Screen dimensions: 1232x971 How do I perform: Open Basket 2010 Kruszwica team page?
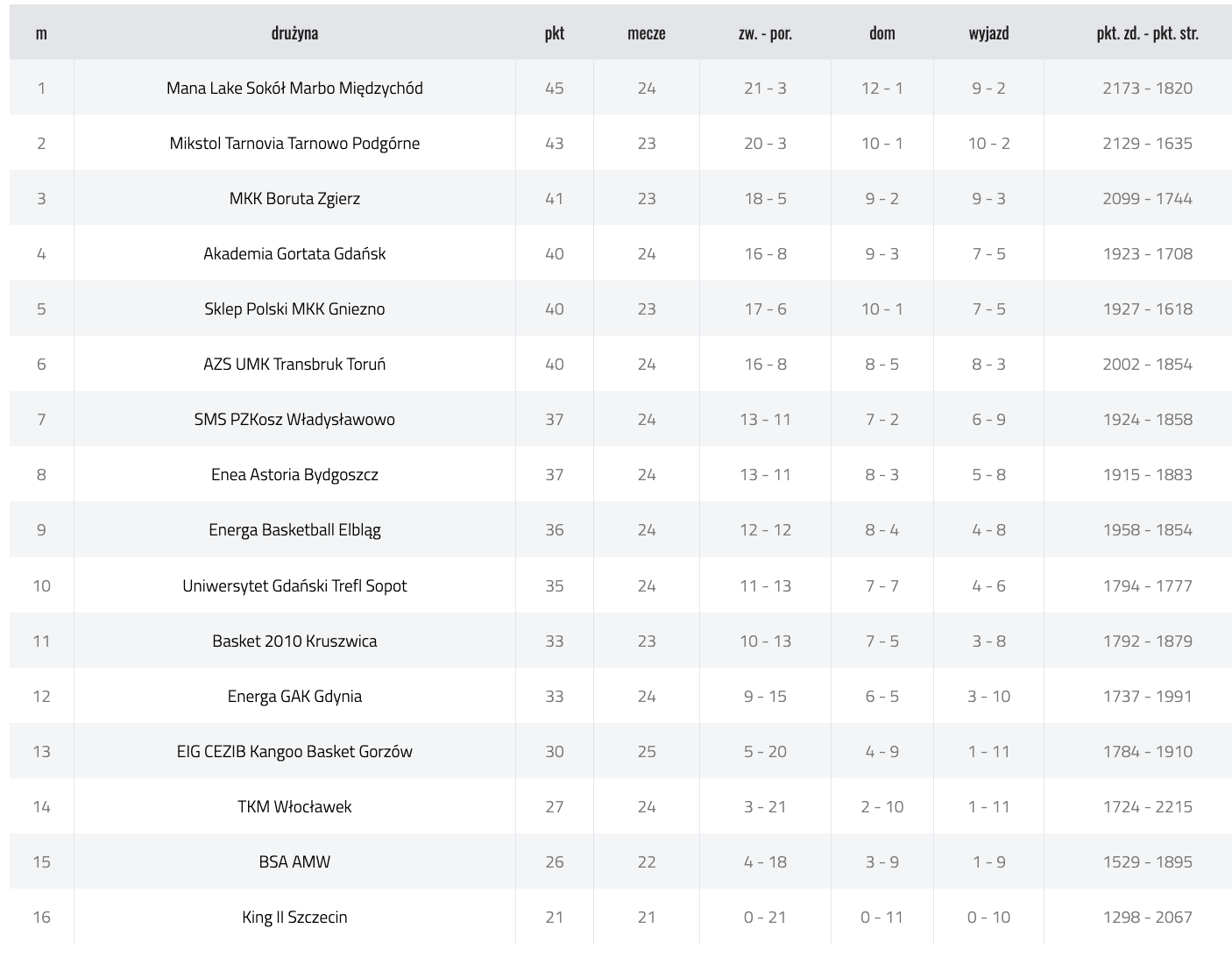tap(294, 641)
